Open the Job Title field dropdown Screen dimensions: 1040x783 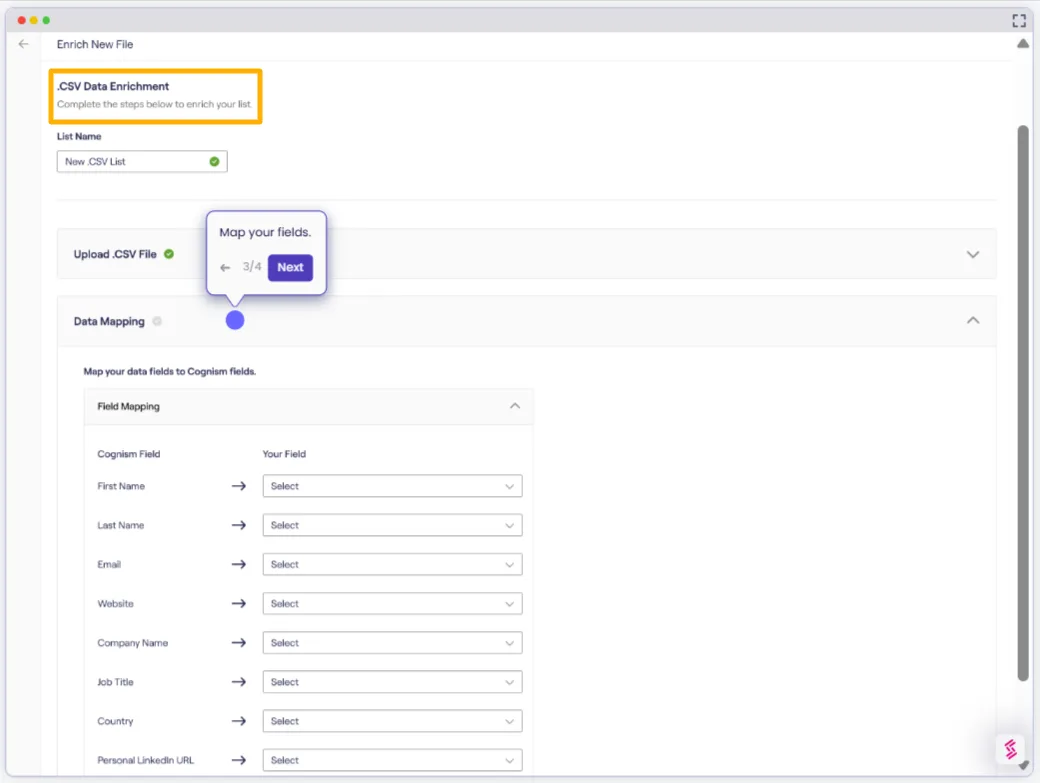[x=392, y=682]
